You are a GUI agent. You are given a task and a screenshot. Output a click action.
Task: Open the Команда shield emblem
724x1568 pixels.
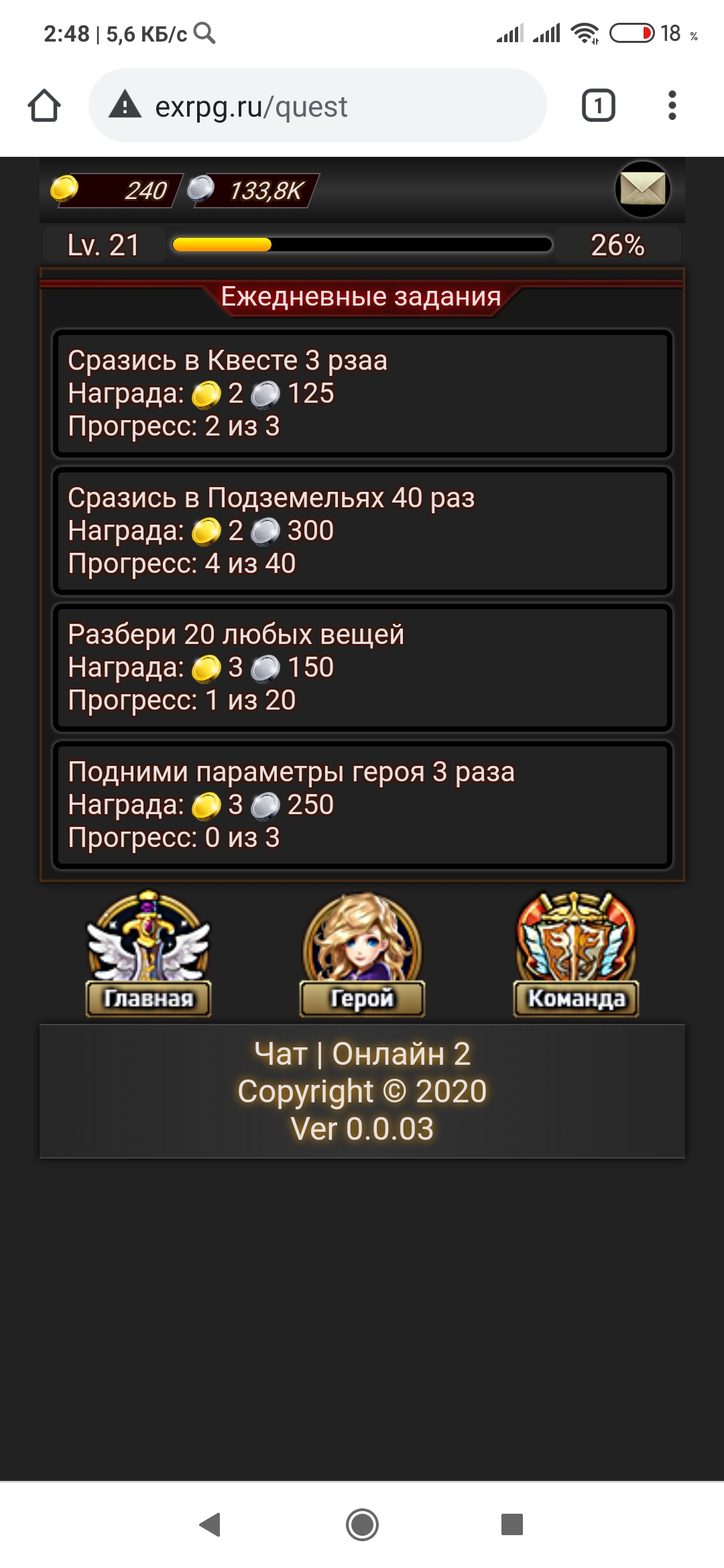tap(576, 953)
